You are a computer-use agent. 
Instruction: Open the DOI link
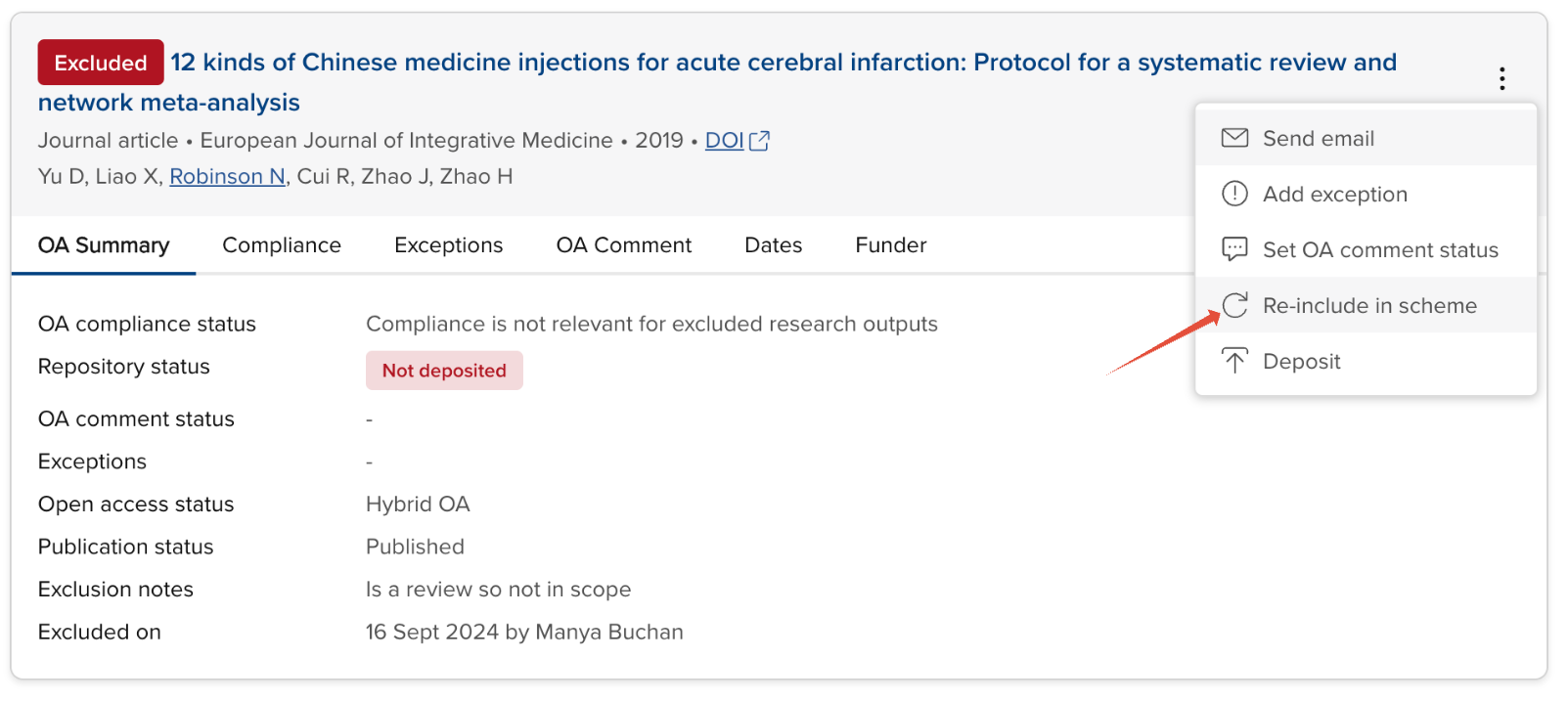[724, 141]
